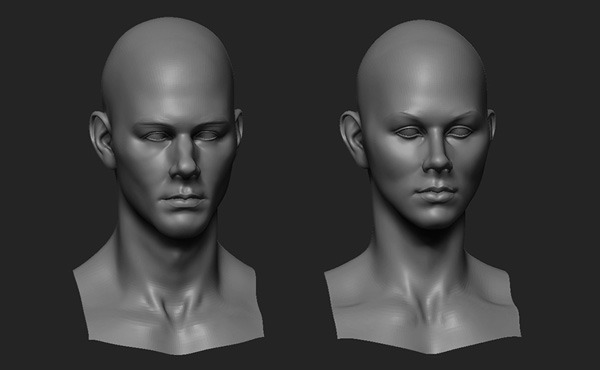Click the female head's closed left-side eye
This screenshot has height=370, width=600.
pos(408,132)
